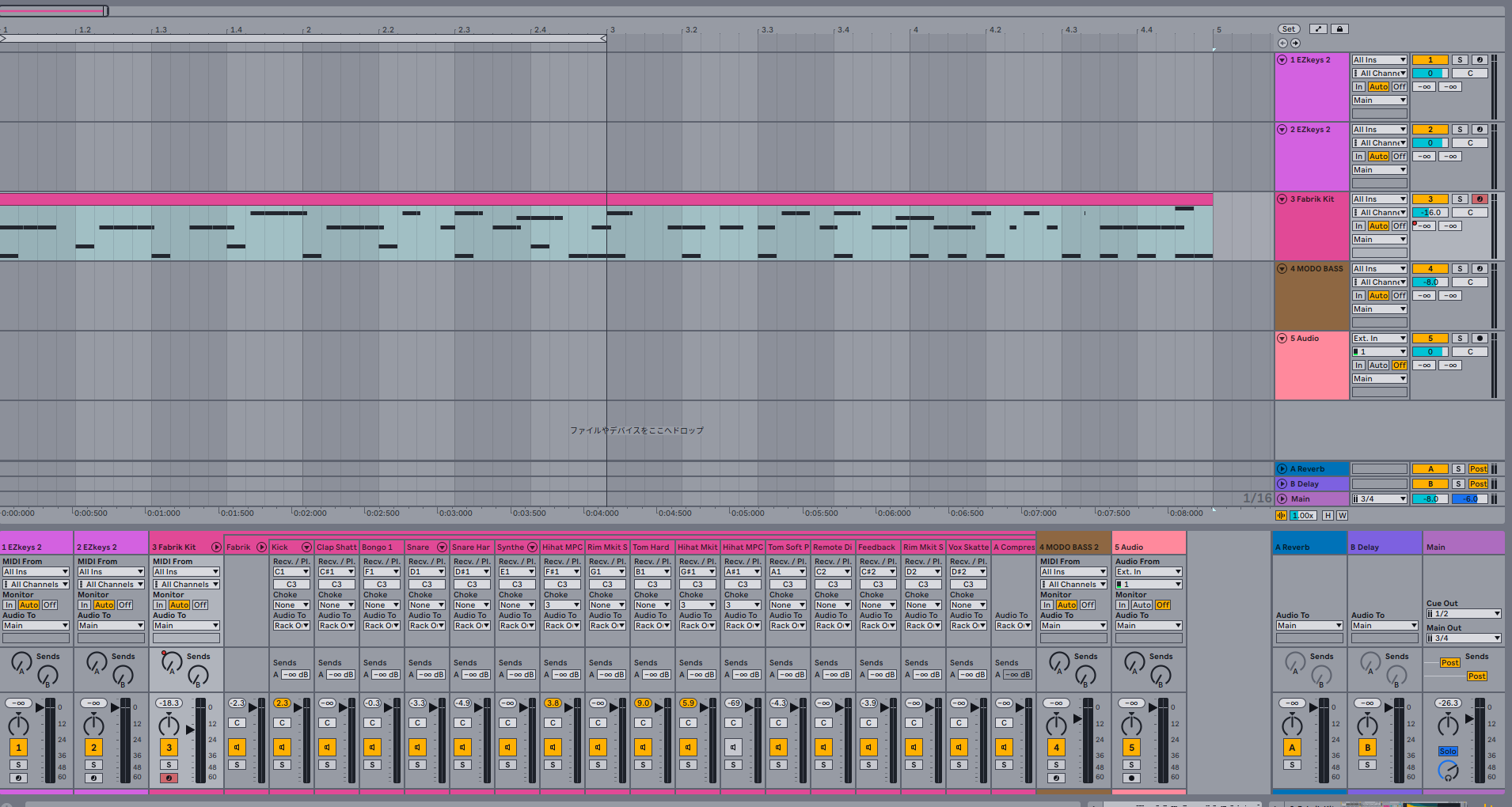
Task: Set 5 Audio arrangement monitor to In
Action: pos(1358,366)
